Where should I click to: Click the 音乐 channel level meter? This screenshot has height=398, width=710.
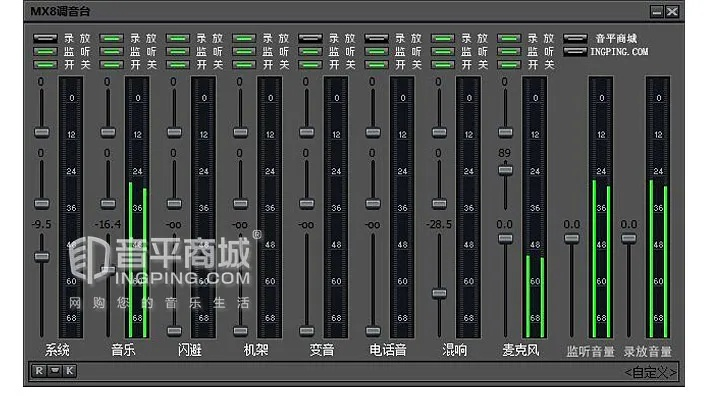click(137, 207)
